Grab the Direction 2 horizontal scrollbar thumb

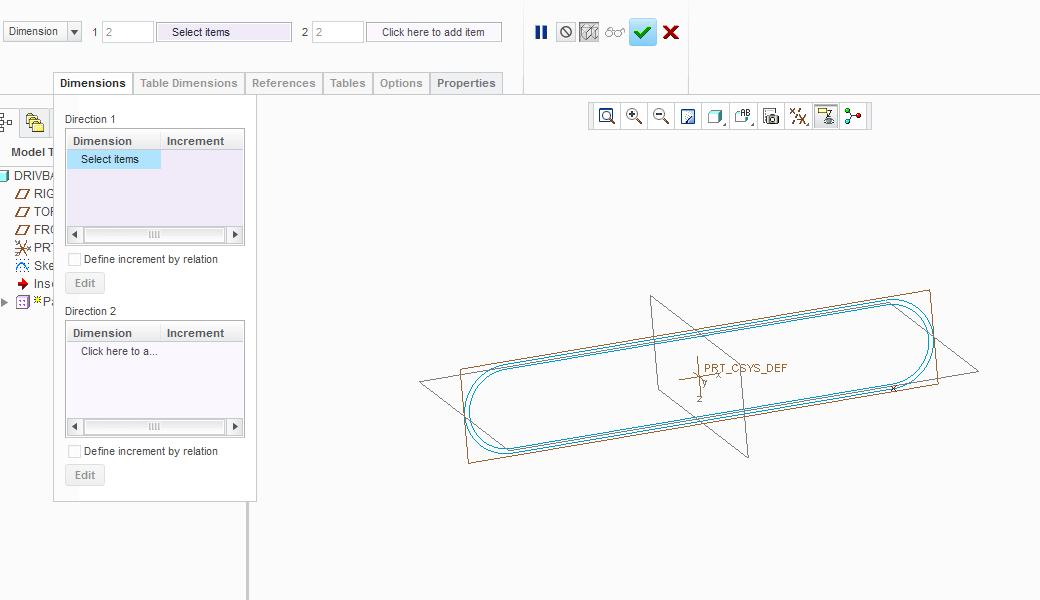tap(154, 427)
